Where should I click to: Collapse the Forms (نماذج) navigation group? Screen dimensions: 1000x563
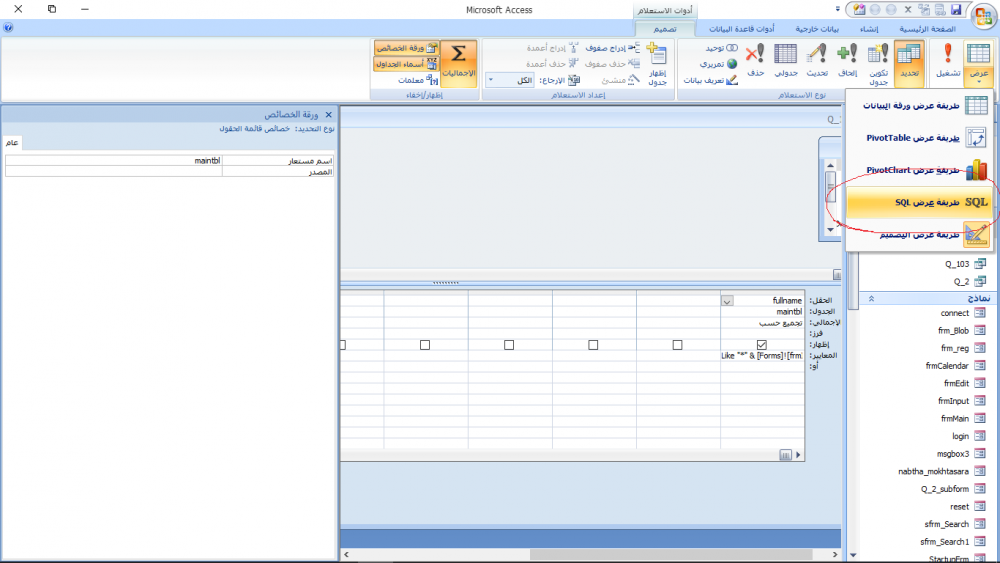tap(871, 298)
